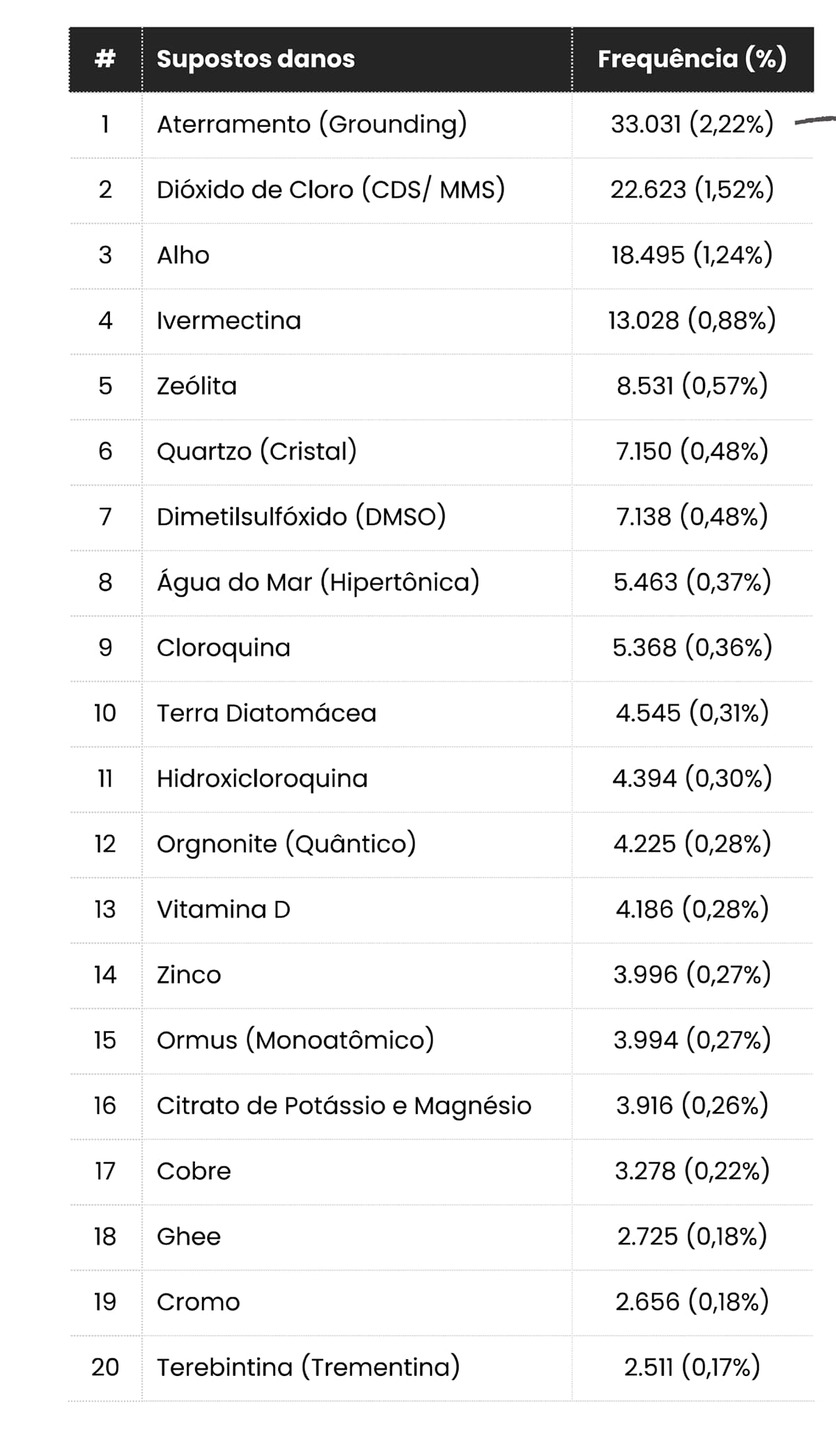Click 'Água do Mar (Hipertônica)' cell
The width and height of the screenshot is (836, 1440).
318,582
